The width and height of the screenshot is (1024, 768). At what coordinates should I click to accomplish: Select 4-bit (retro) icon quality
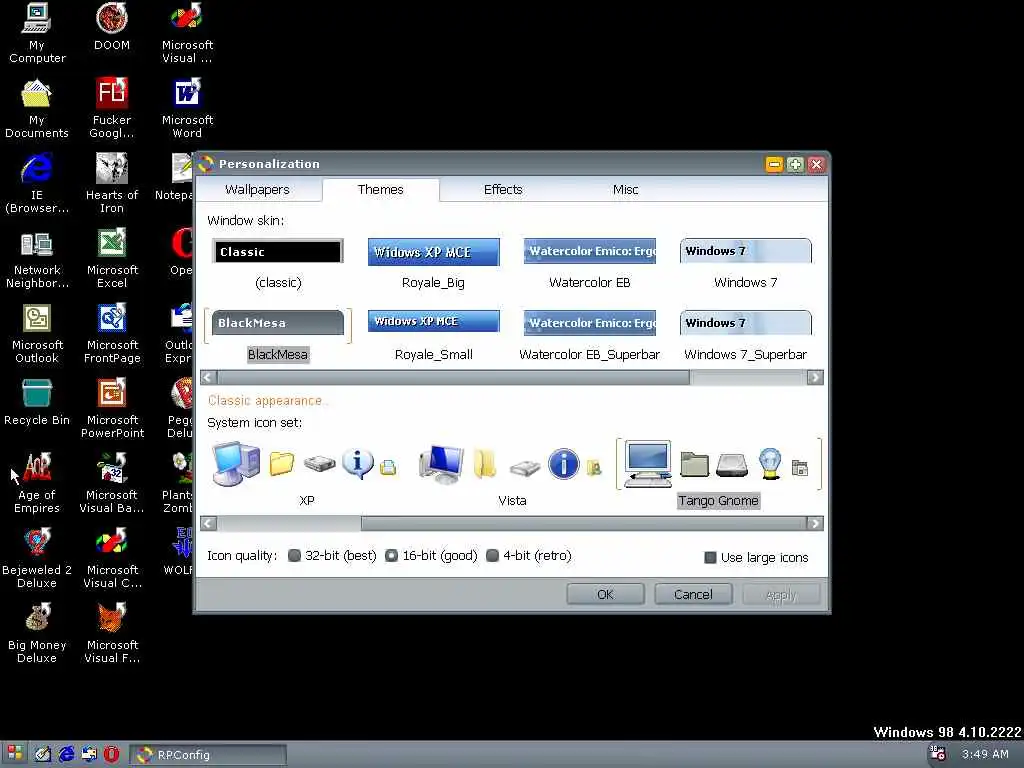pos(529,556)
